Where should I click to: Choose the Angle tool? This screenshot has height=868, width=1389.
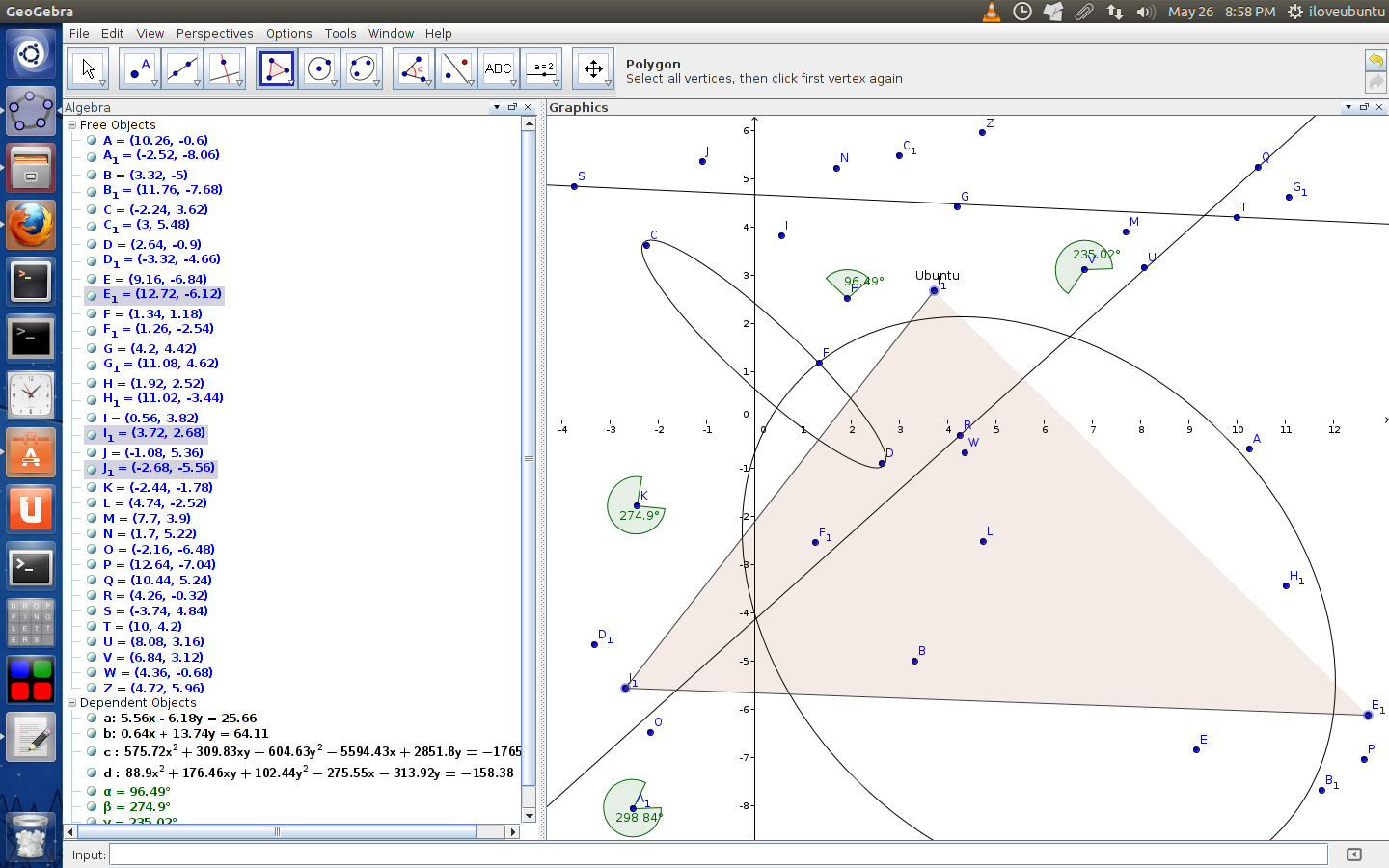[414, 68]
